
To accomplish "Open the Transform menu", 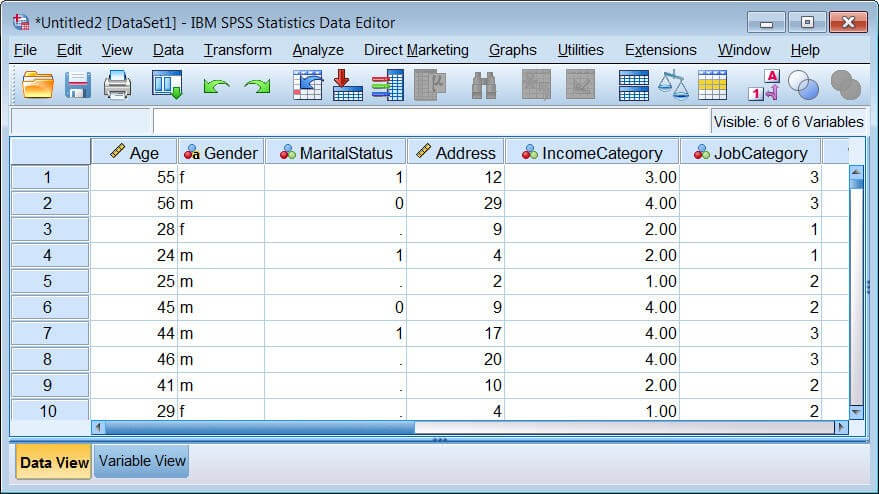I will [x=237, y=50].
